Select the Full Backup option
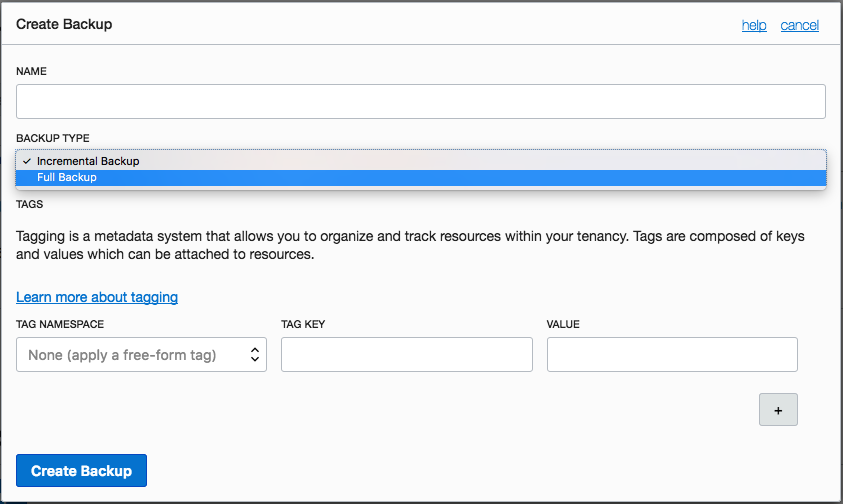 point(67,178)
